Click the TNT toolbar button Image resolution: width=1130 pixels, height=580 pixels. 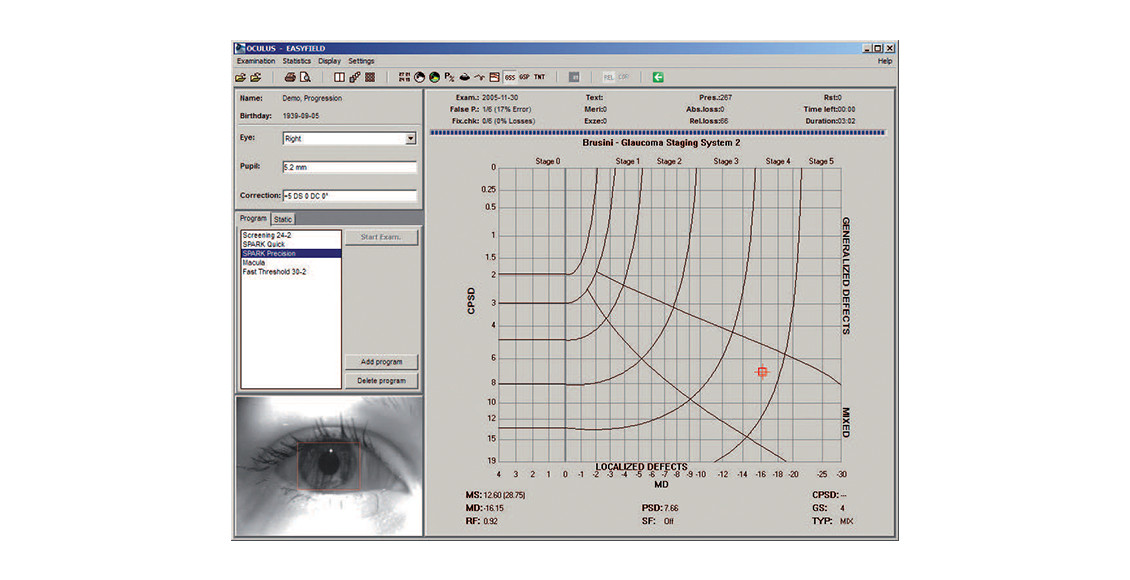coord(540,77)
